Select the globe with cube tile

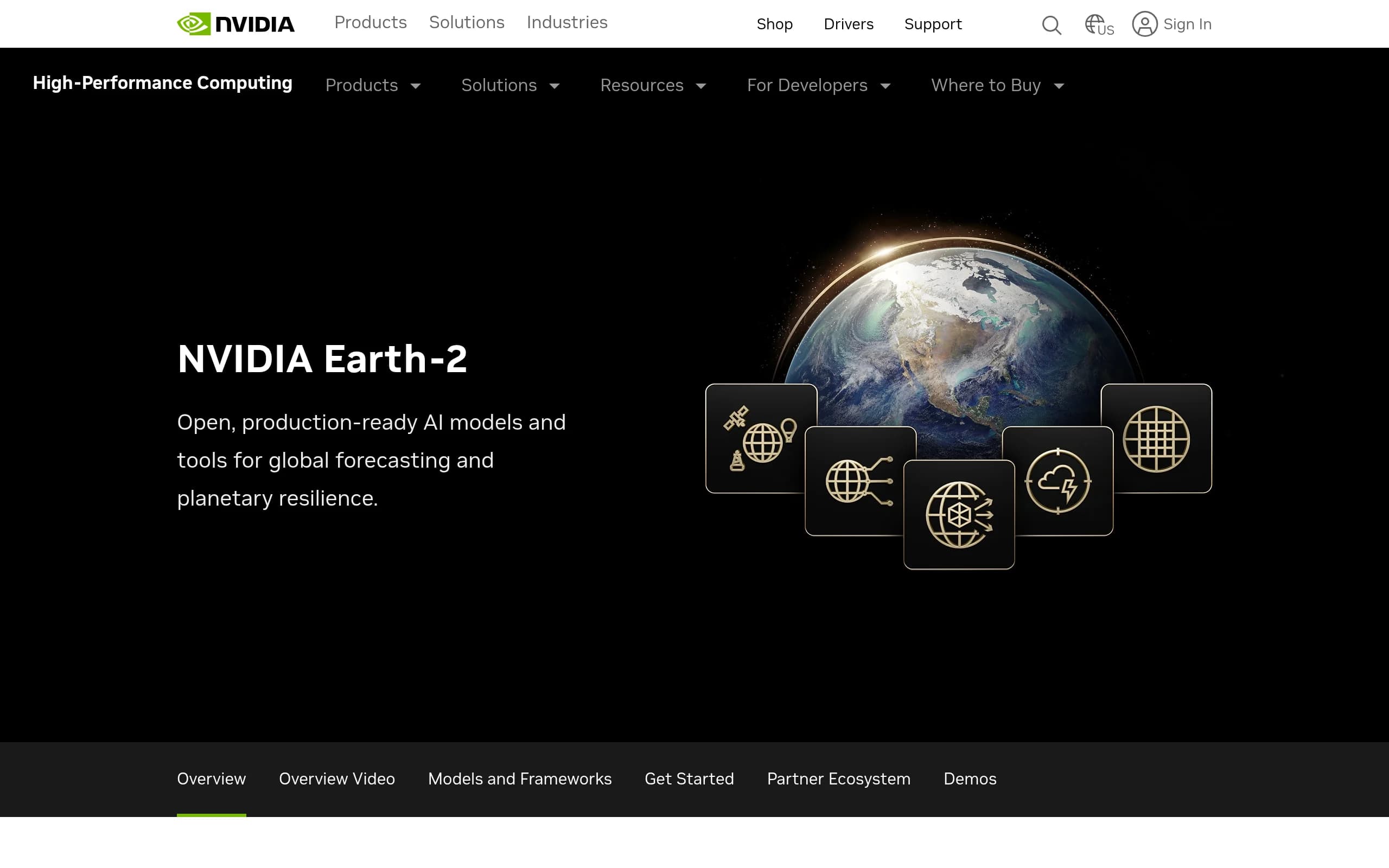coord(959,514)
